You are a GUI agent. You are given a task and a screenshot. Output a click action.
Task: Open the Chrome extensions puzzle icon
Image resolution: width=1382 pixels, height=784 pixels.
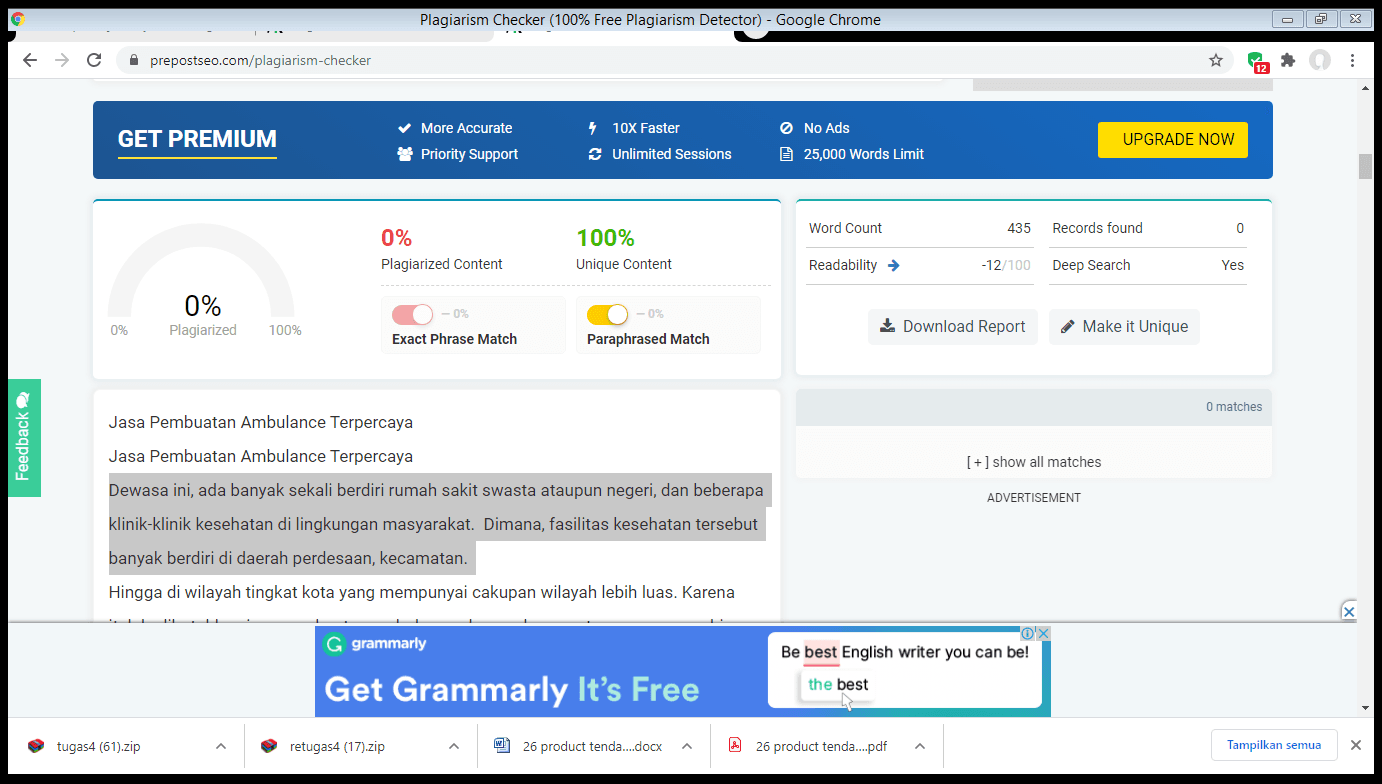click(x=1288, y=60)
